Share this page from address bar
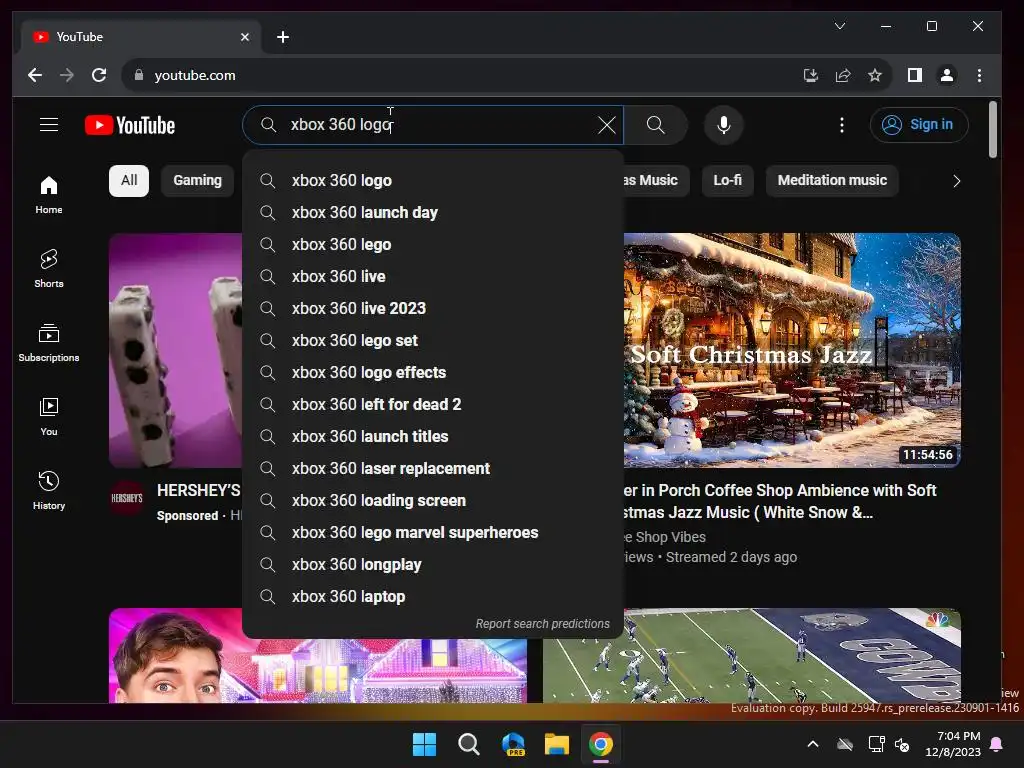 tap(842, 75)
